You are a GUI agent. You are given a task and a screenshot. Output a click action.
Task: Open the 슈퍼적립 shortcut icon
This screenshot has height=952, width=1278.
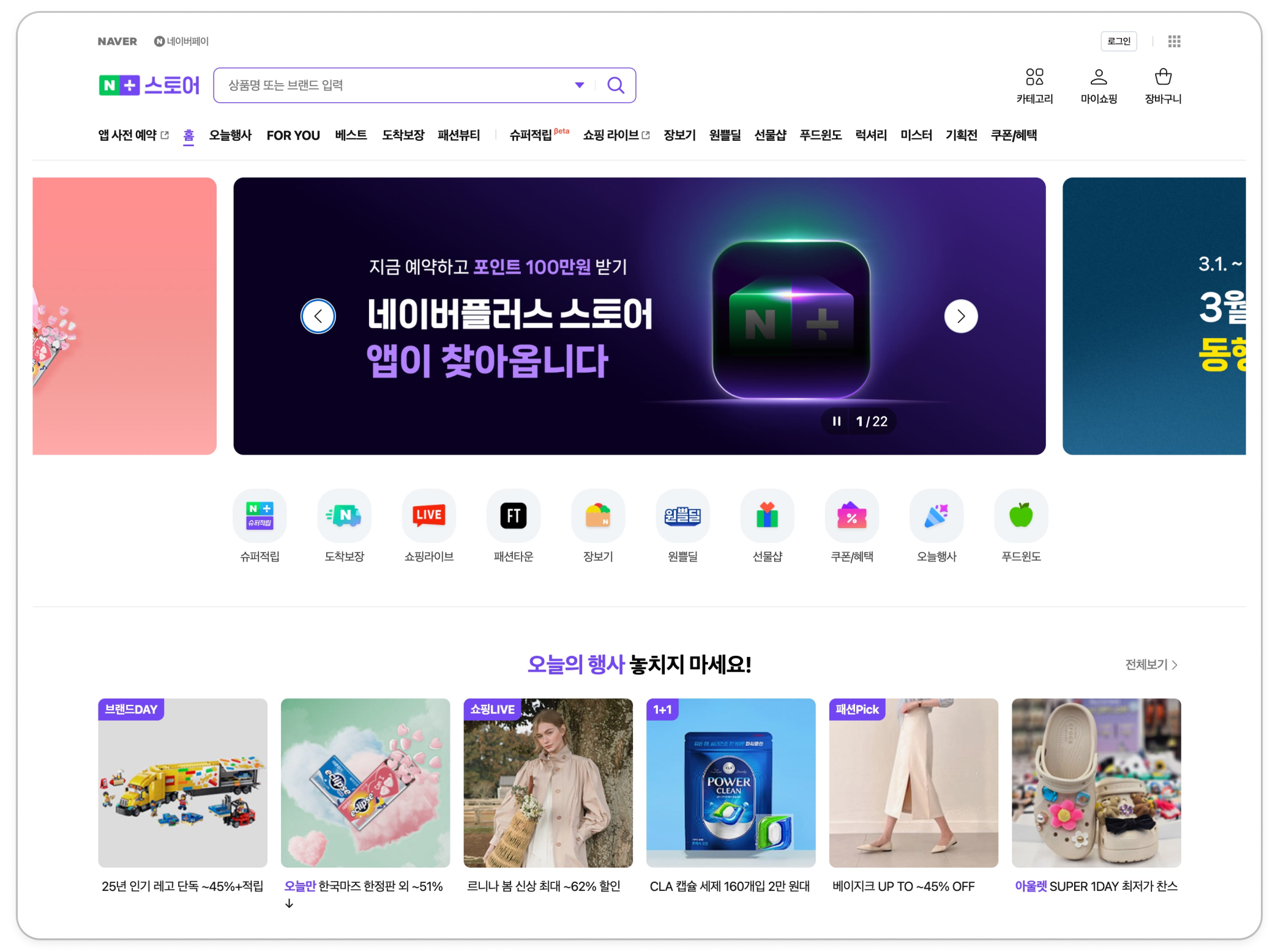point(260,516)
